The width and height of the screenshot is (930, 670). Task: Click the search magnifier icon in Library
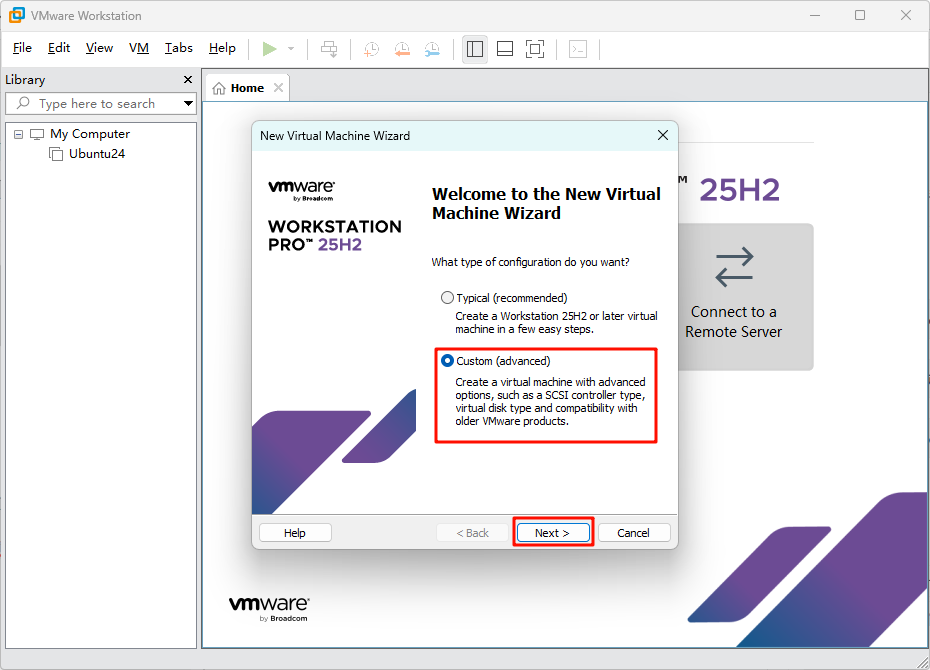23,103
